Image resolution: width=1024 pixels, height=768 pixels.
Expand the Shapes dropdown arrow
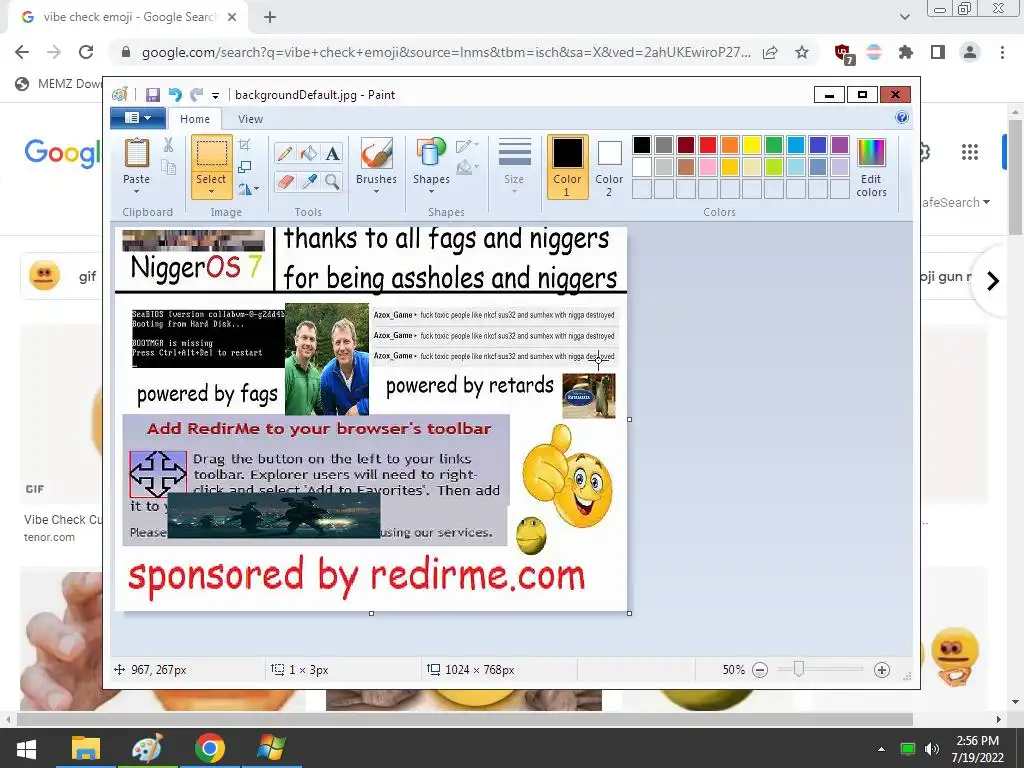tap(431, 192)
